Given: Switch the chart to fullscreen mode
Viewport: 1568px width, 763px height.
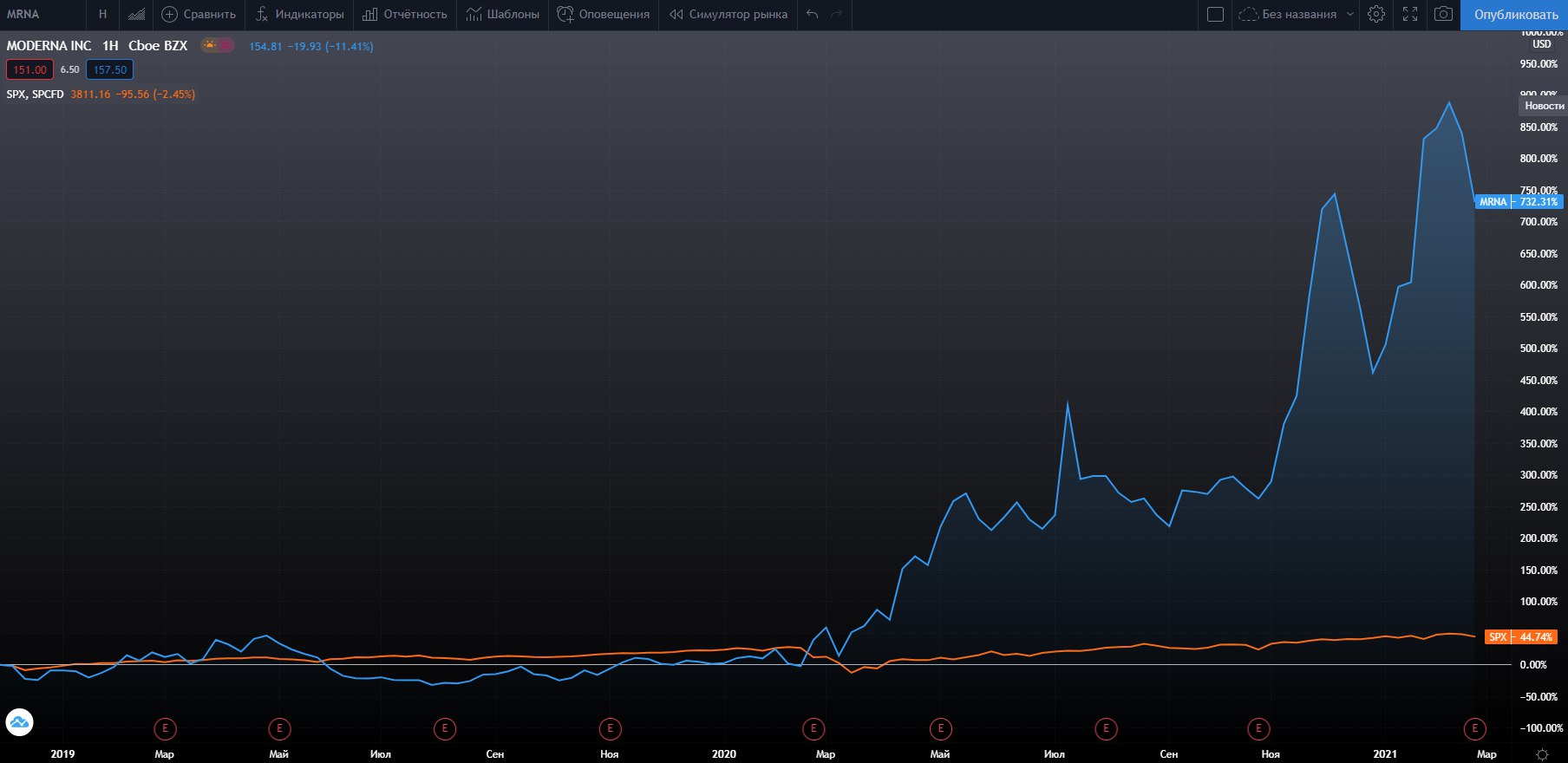Looking at the screenshot, I should point(1410,15).
